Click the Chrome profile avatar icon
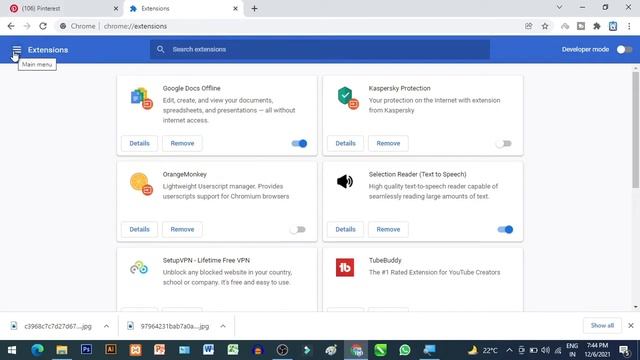 [x=613, y=26]
